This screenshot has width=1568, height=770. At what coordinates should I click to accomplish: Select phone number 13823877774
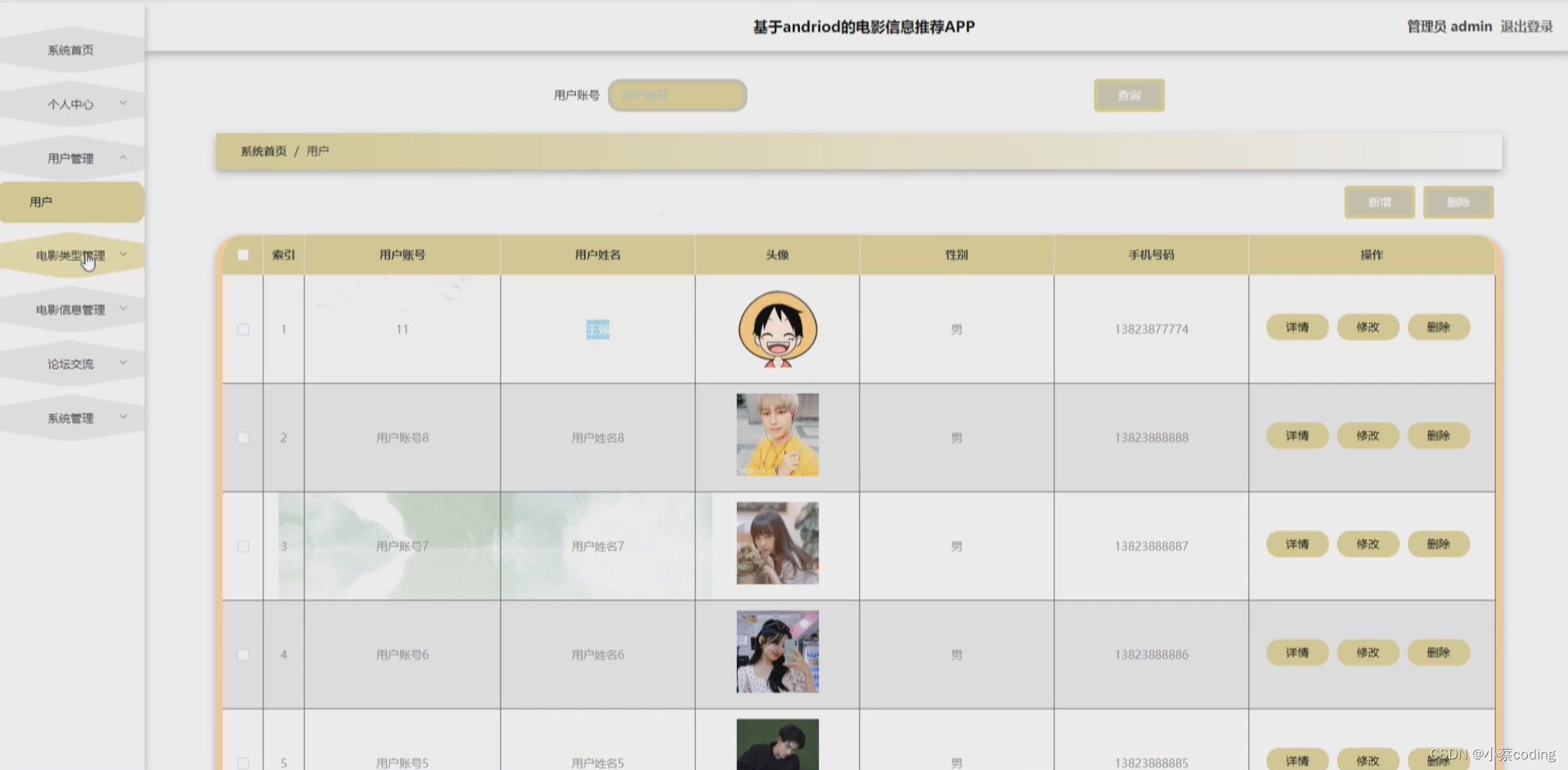tap(1151, 329)
